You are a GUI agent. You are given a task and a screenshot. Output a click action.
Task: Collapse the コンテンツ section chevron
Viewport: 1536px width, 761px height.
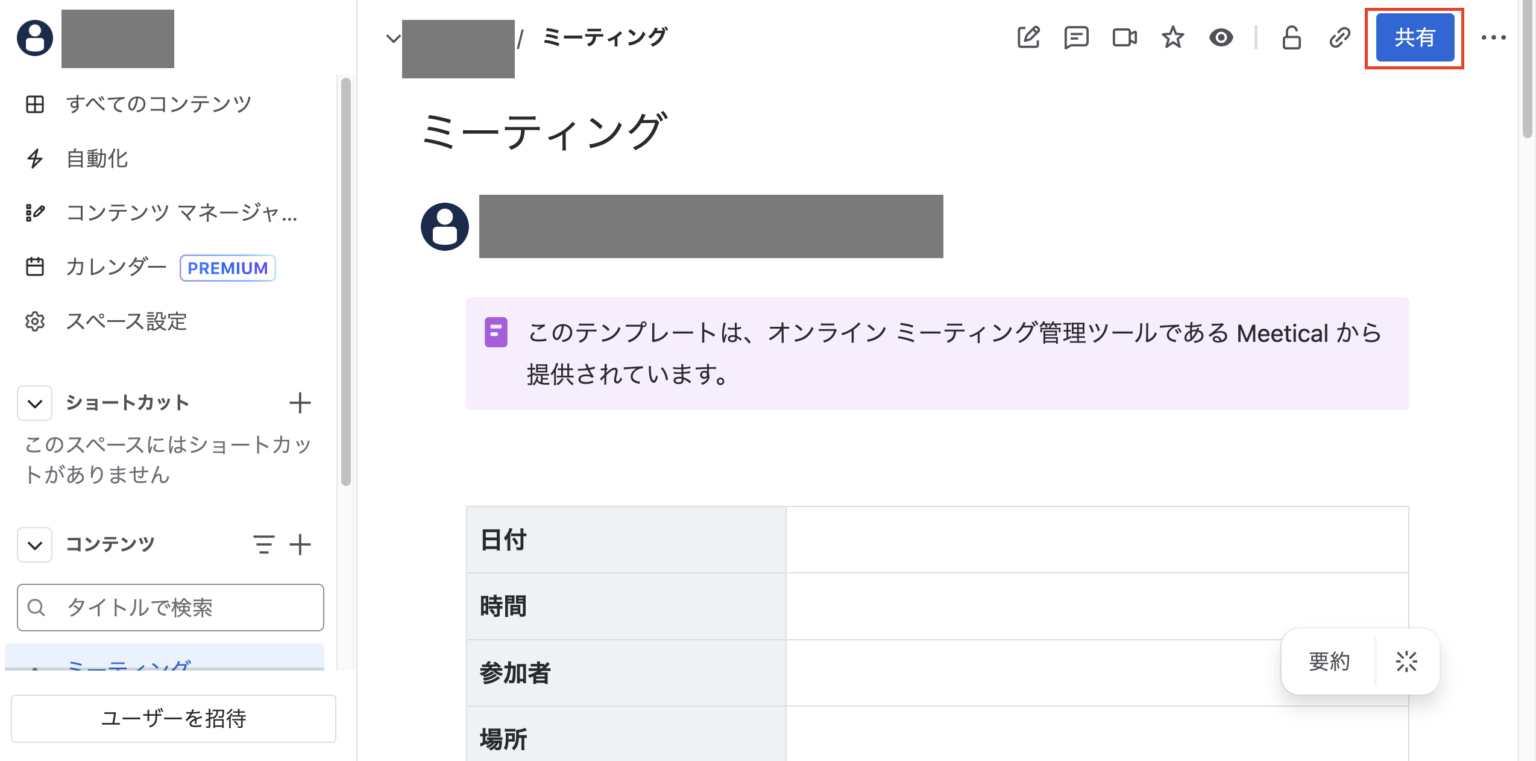click(x=34, y=544)
